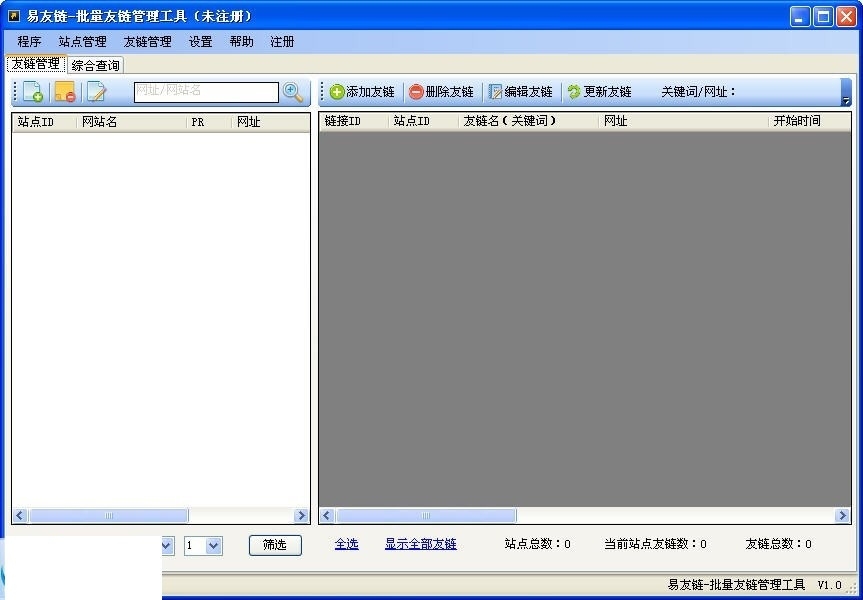Click the delete site icon
The height and width of the screenshot is (600, 863).
click(x=65, y=92)
